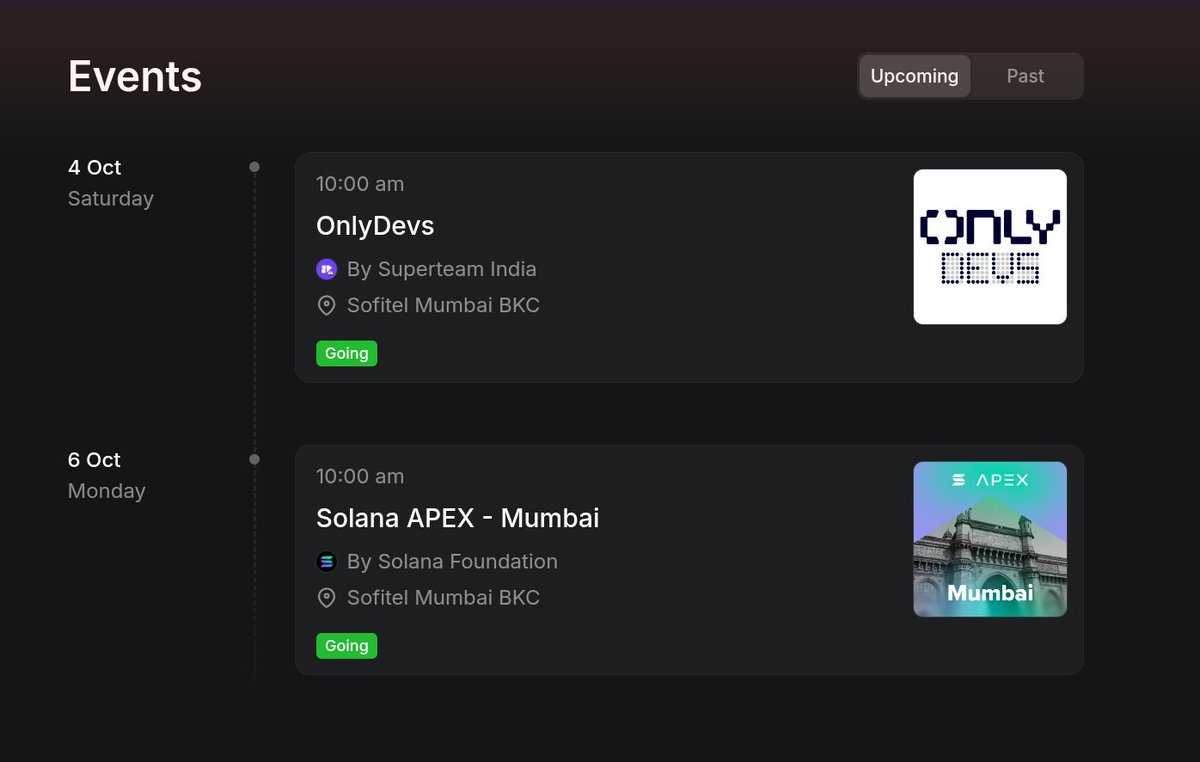The height and width of the screenshot is (762, 1200).
Task: Click the location pin icon in OnlyDevs card
Action: click(326, 306)
